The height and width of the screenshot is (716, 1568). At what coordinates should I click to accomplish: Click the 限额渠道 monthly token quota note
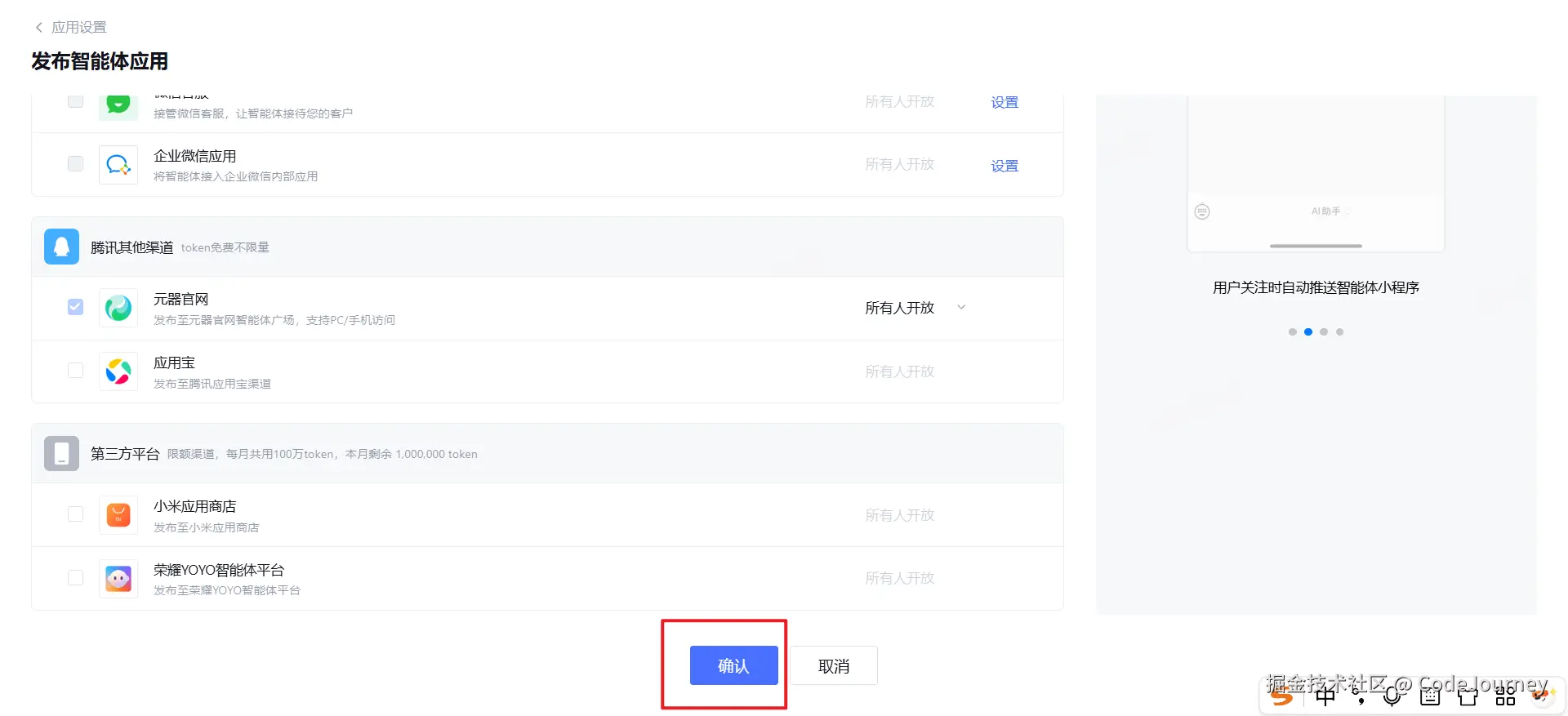pyautogui.click(x=323, y=454)
